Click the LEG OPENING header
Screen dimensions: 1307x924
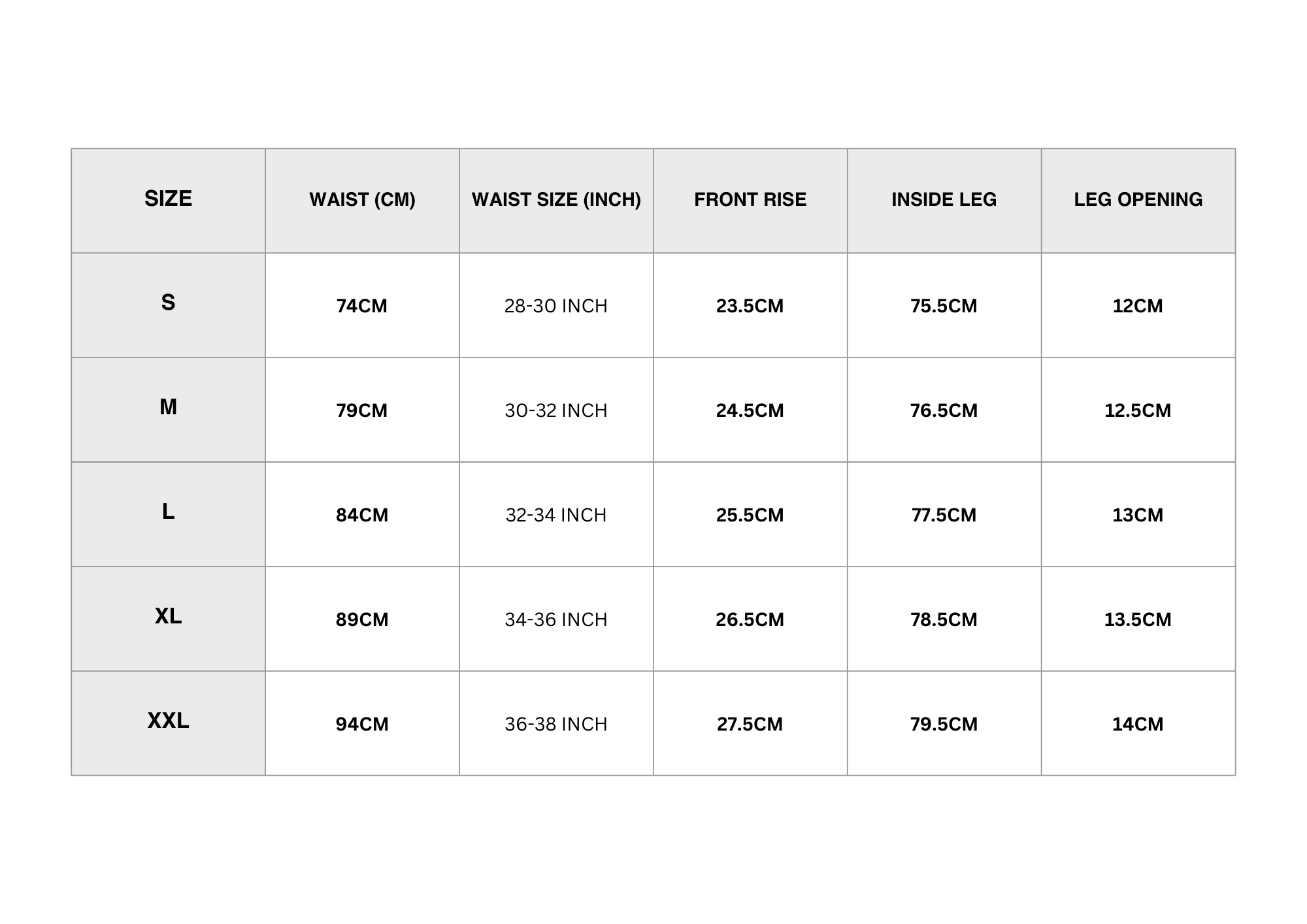(x=1138, y=199)
